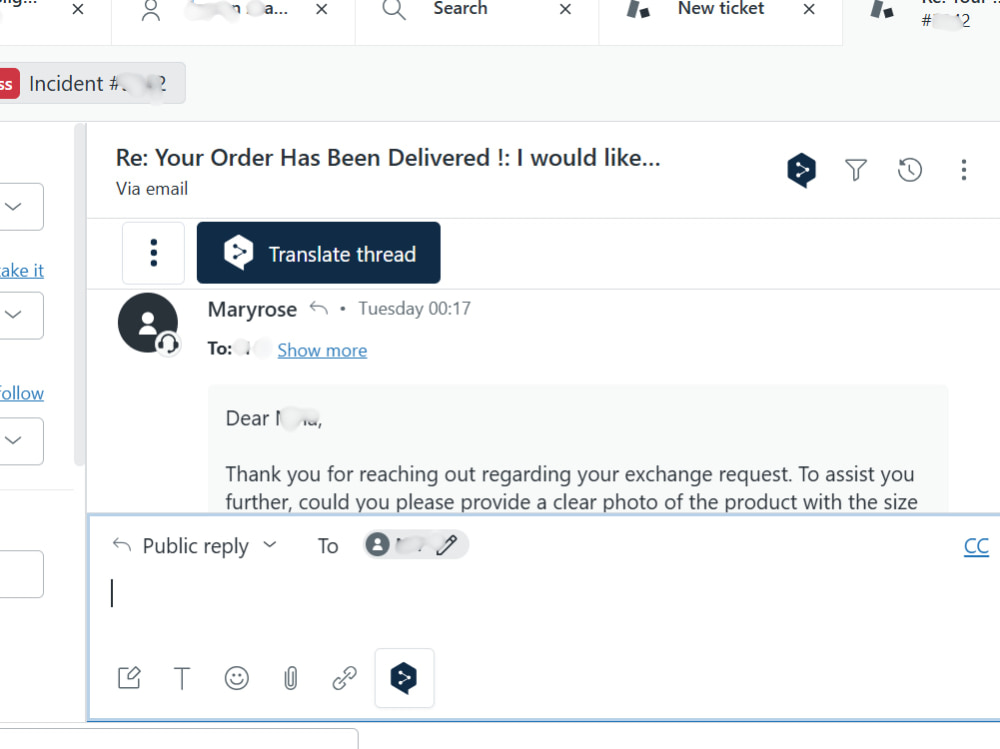Close the Search tab
Screen dimensions: 1000x749
tap(565, 9)
